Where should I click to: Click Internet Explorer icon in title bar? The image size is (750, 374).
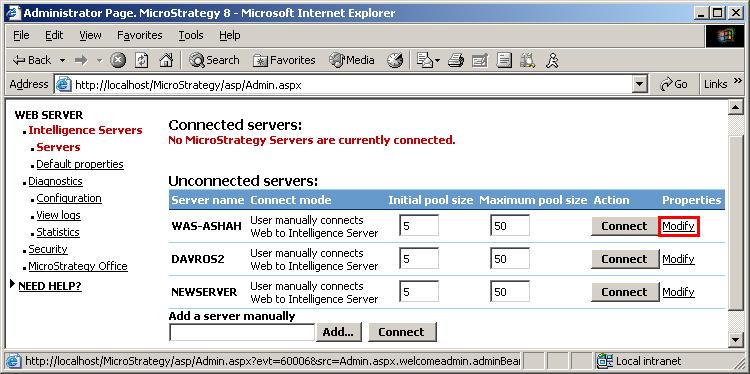pyautogui.click(x=13, y=13)
